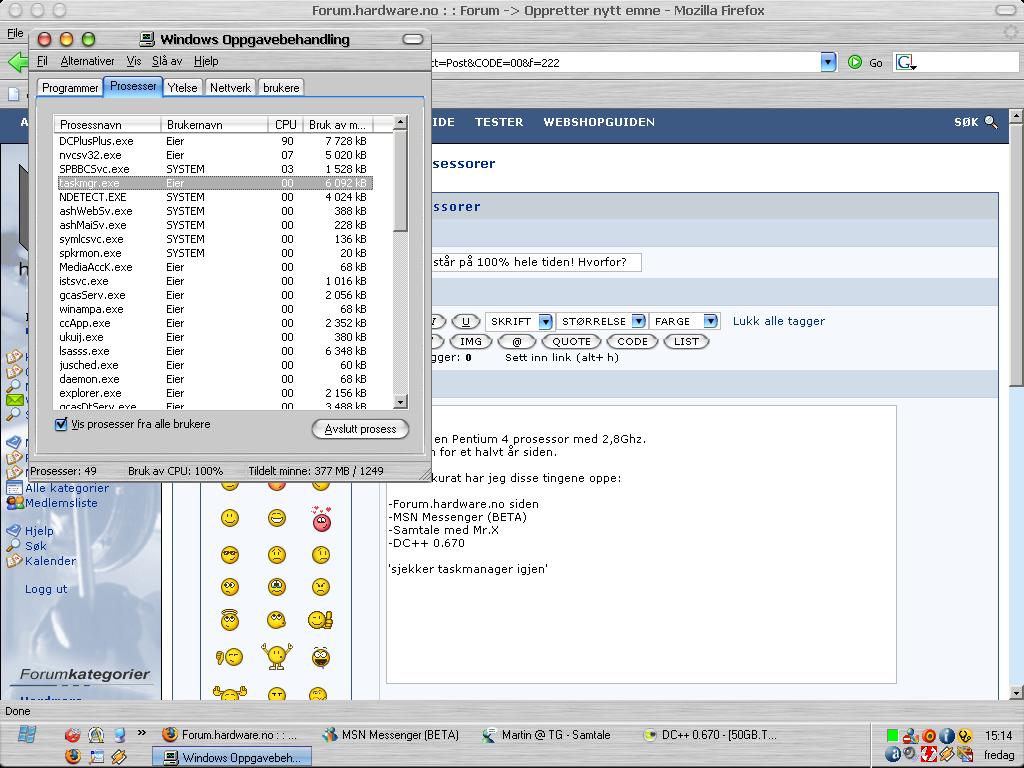Switch to the Ytelse tab
Screen dimensions: 1024x768
coord(182,88)
